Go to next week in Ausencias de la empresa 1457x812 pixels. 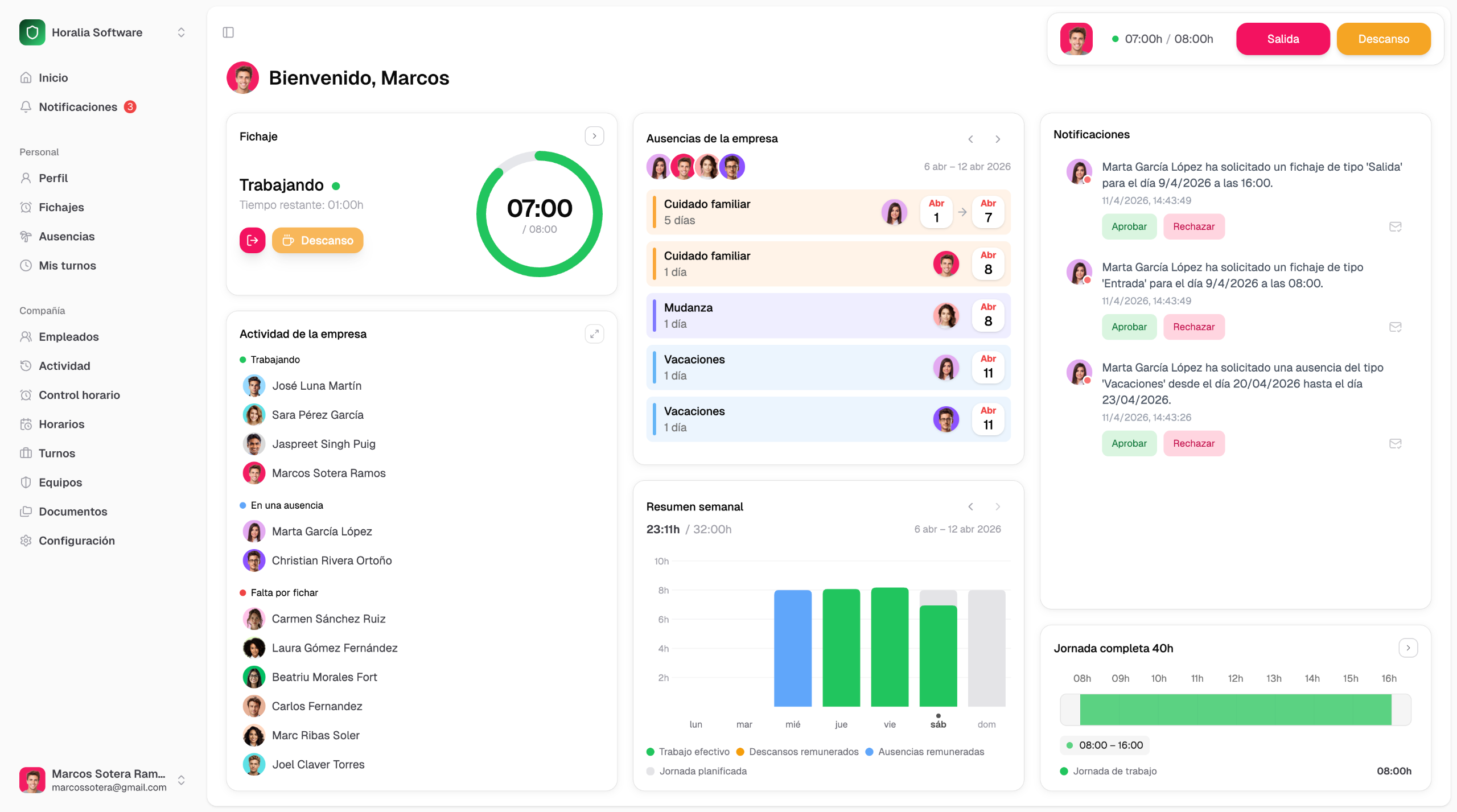998,139
